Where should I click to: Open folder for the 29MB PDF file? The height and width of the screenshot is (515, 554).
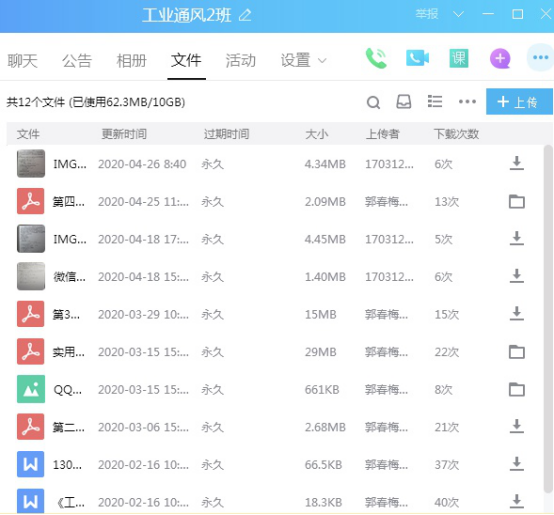tap(517, 352)
